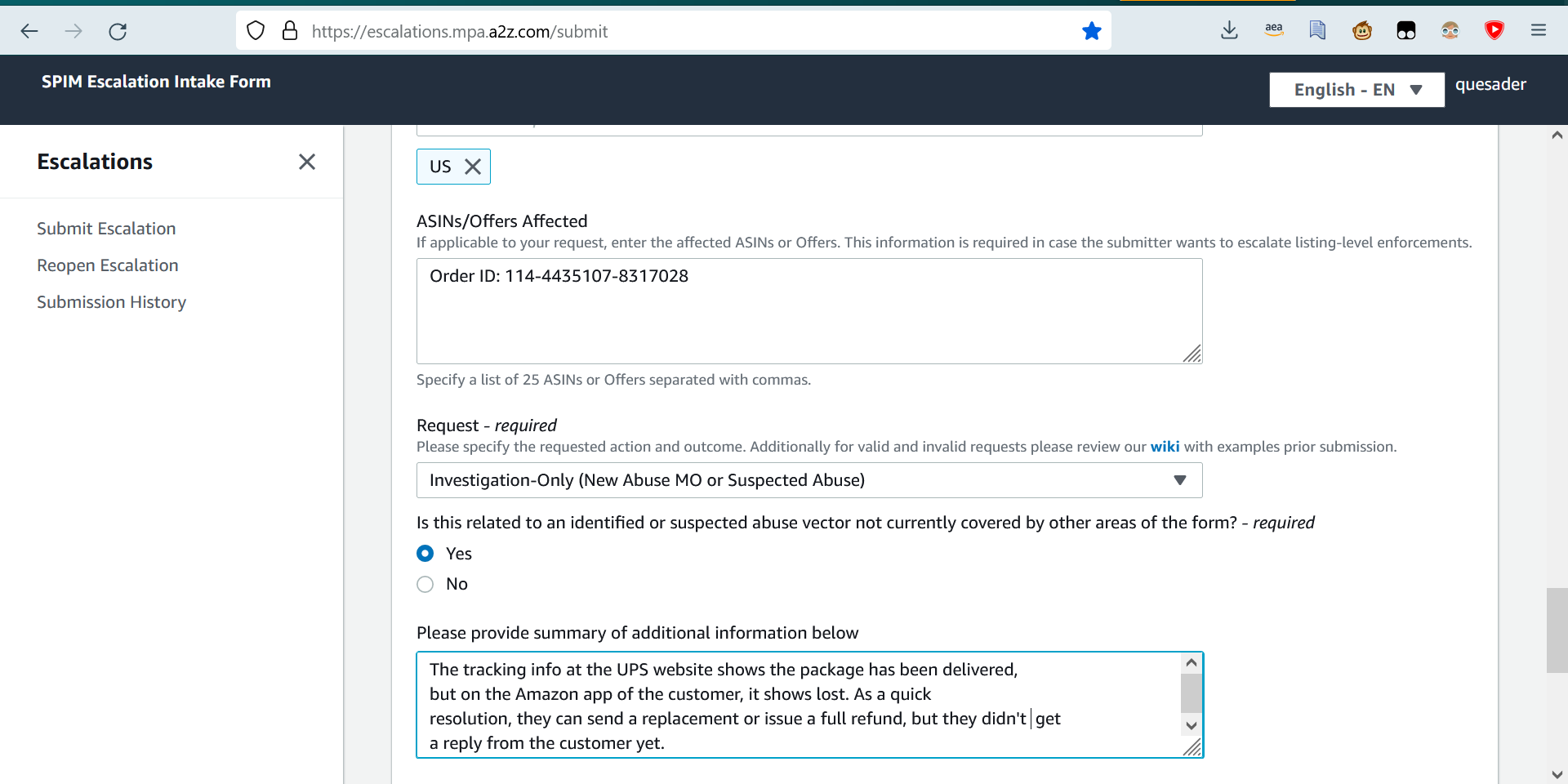Open the black mask extension icon

[1406, 31]
